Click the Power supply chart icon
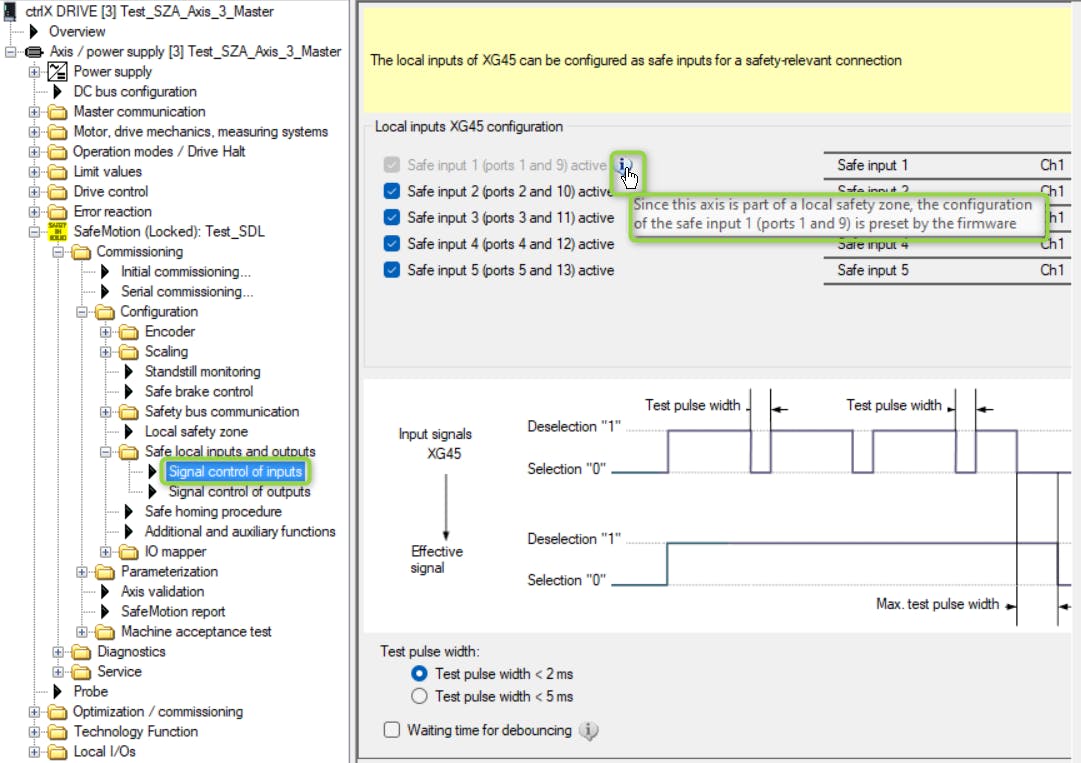1081x763 pixels. 57,72
